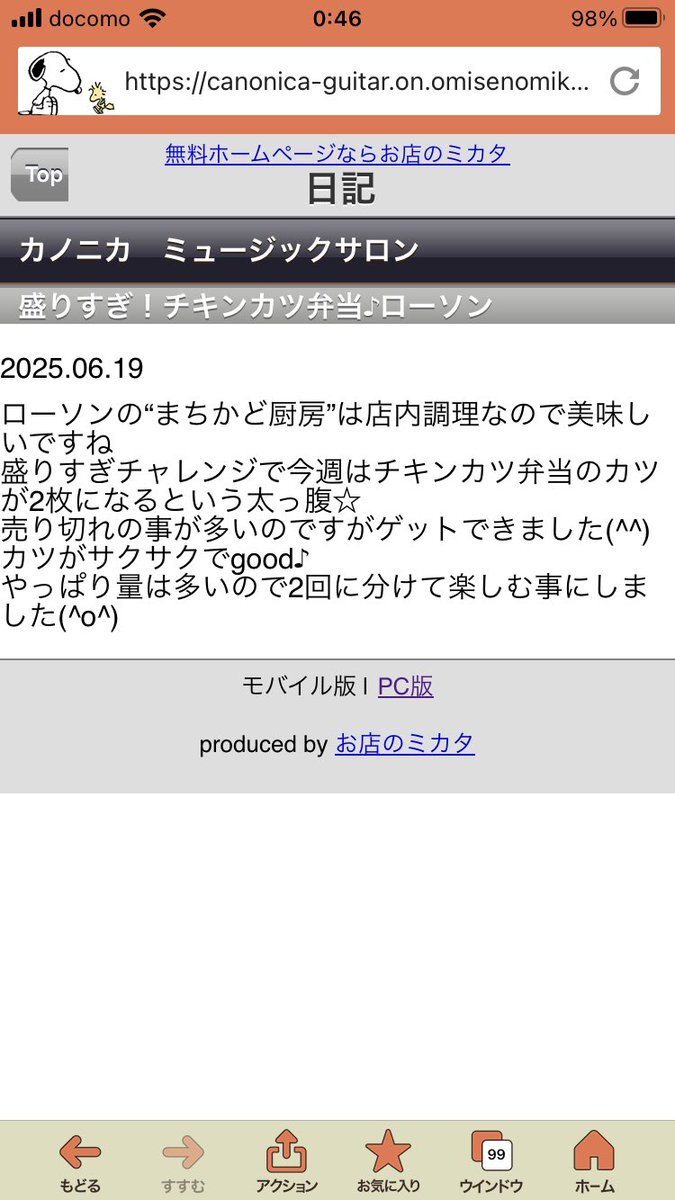Tap the URL address field
The width and height of the screenshot is (675, 1200).
[359, 81]
